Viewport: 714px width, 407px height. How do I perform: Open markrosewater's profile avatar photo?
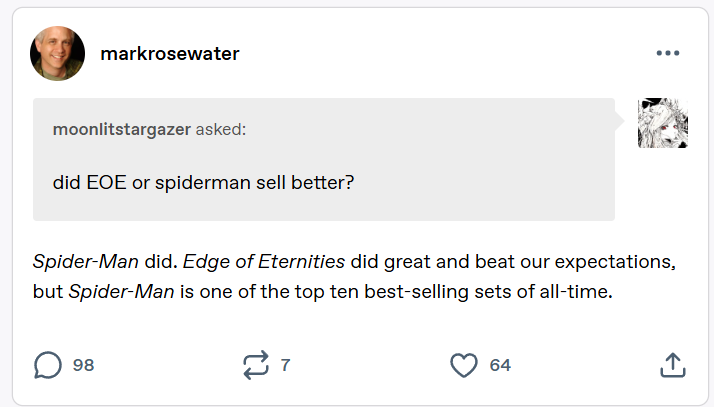click(57, 53)
